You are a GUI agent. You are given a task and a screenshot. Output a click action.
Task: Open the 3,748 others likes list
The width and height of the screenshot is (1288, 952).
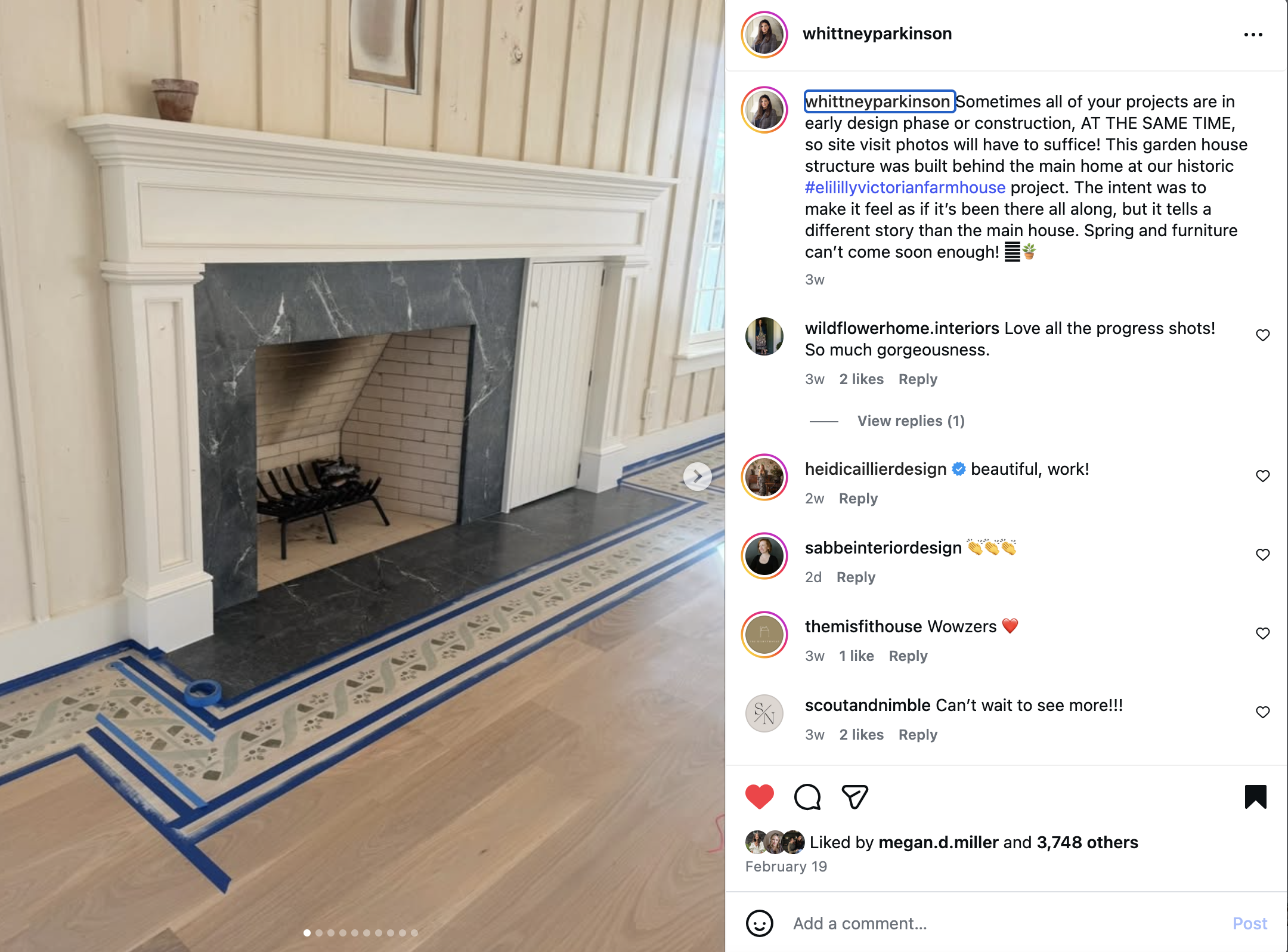tap(1087, 842)
